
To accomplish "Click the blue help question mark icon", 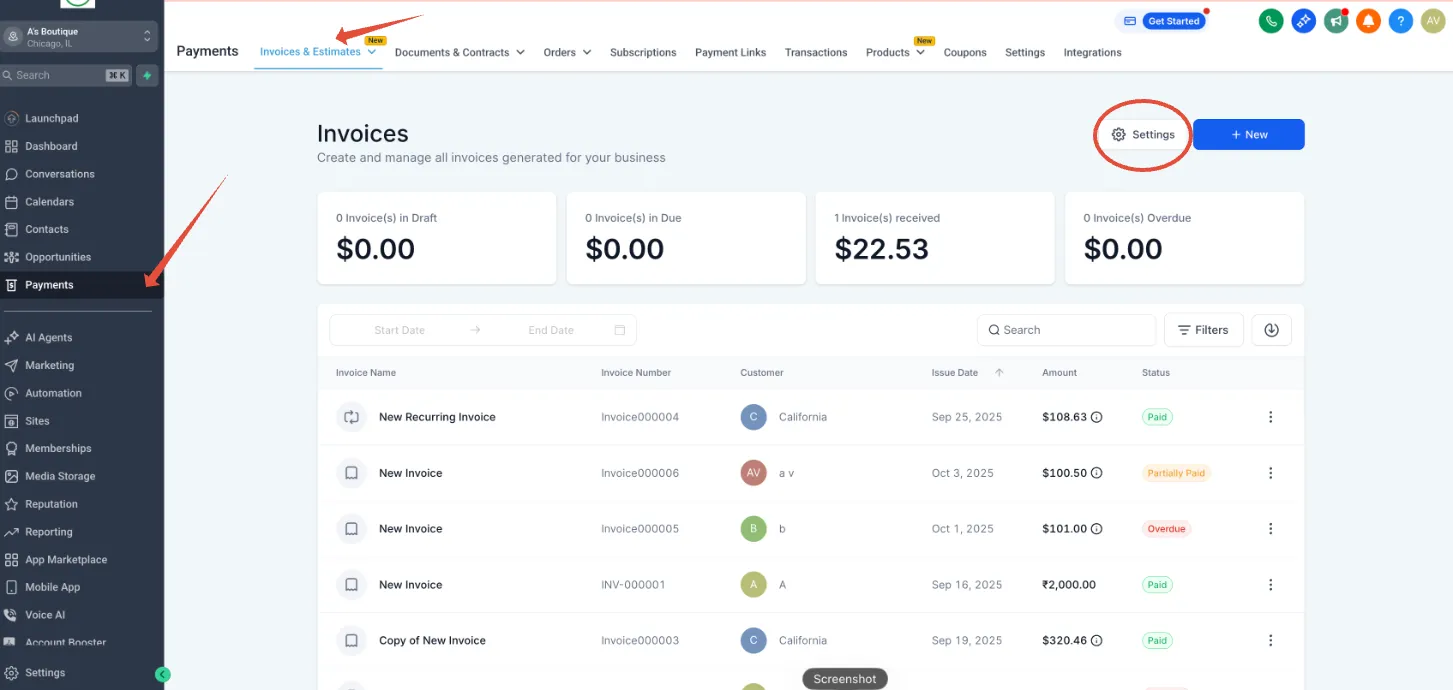I will tap(1401, 20).
